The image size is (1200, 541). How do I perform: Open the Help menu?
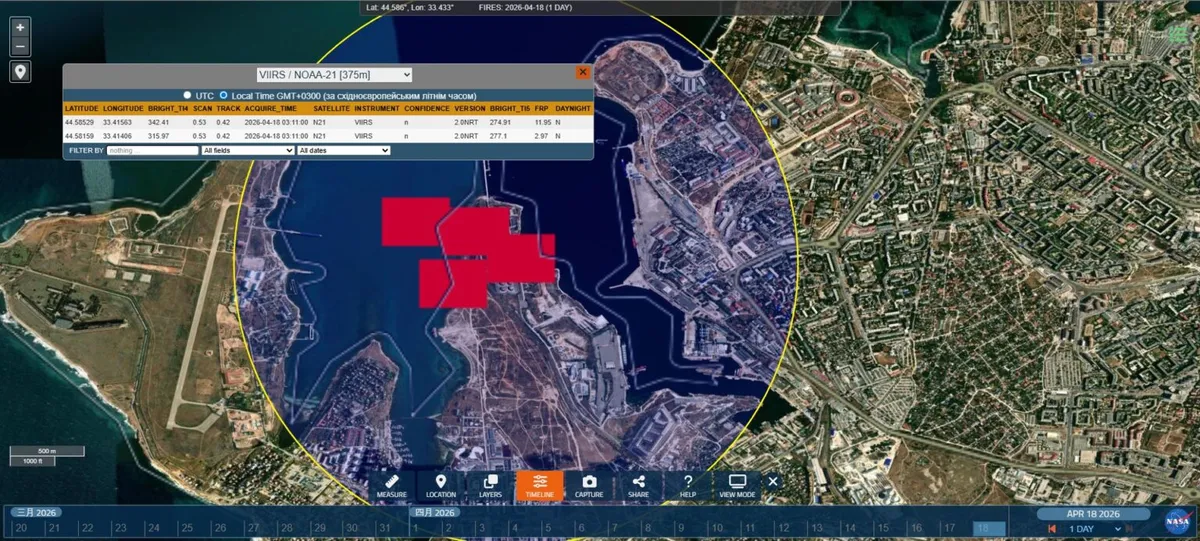pyautogui.click(x=688, y=486)
